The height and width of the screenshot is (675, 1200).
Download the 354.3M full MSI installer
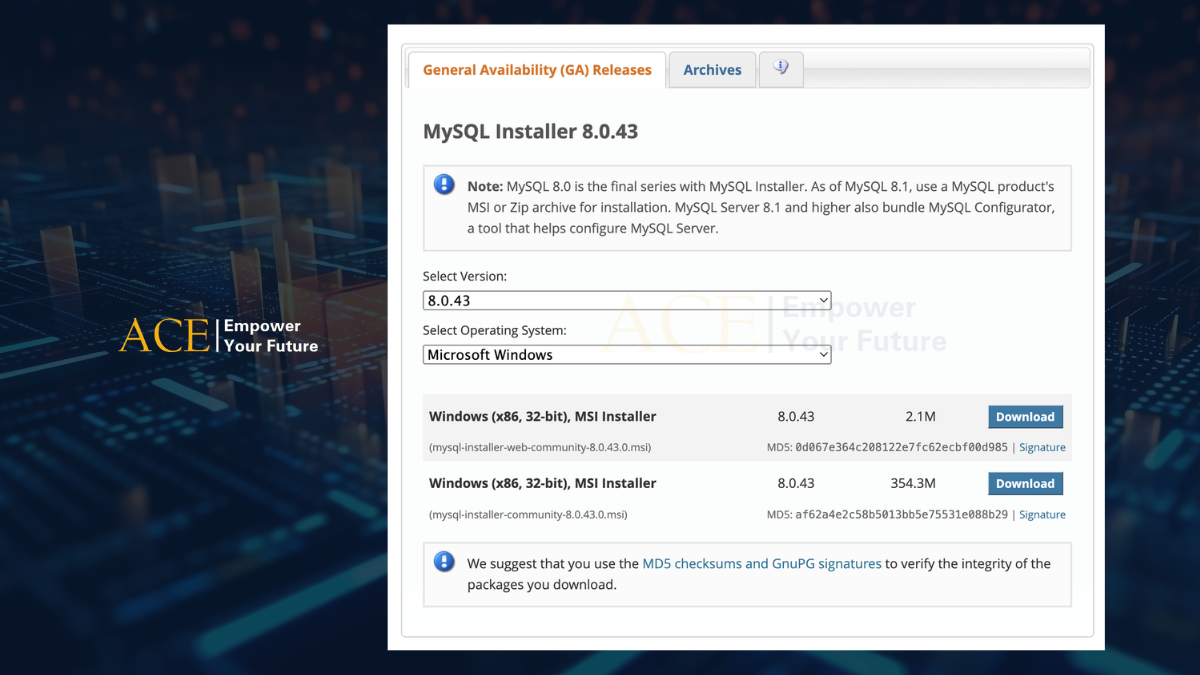(1025, 484)
